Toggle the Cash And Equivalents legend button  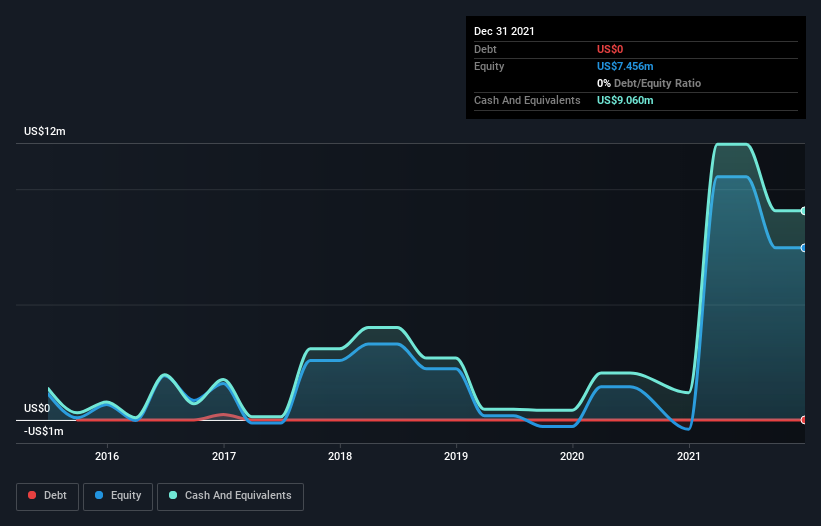[x=230, y=496]
